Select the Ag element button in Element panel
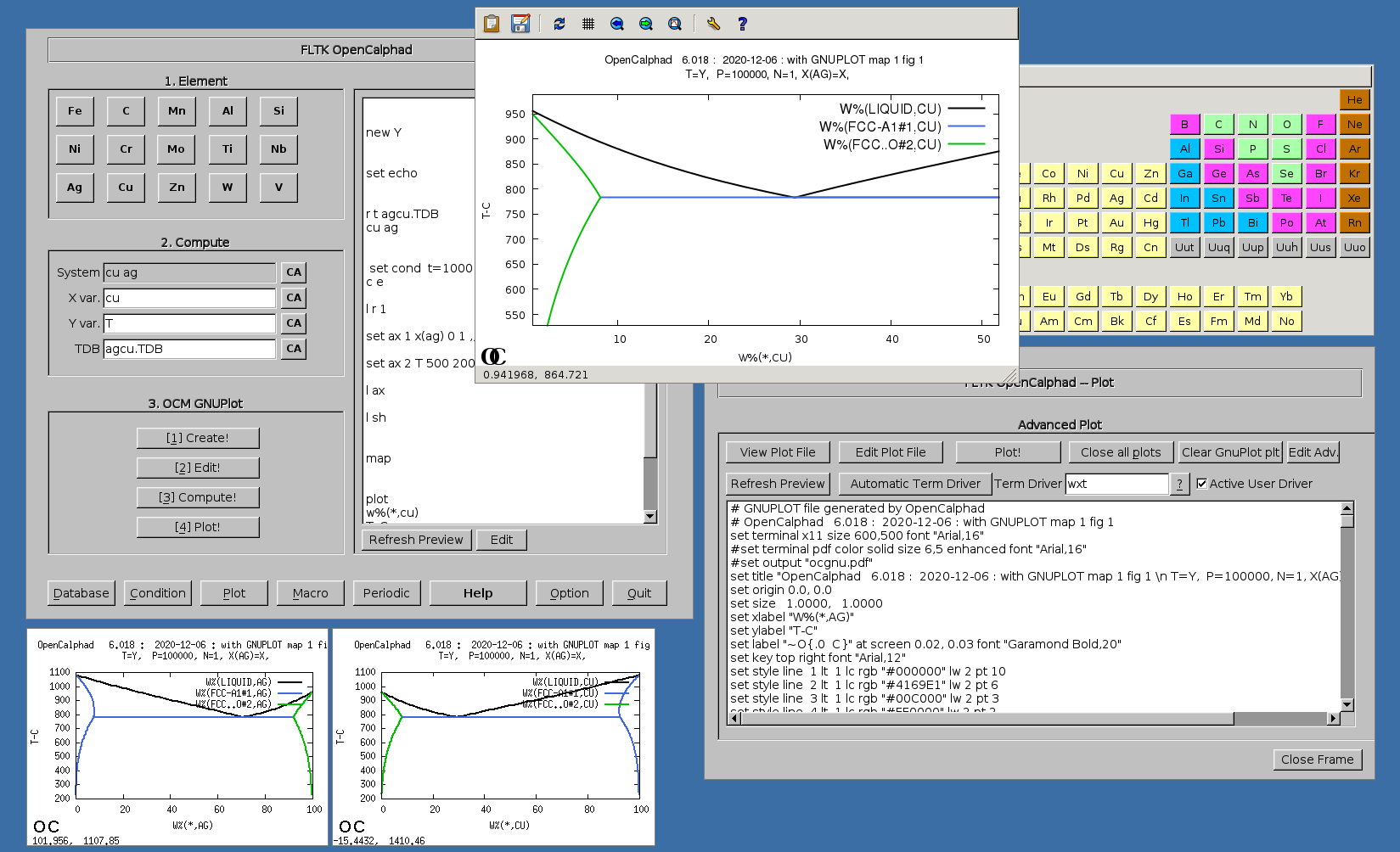Image resolution: width=1400 pixels, height=852 pixels. (x=75, y=188)
